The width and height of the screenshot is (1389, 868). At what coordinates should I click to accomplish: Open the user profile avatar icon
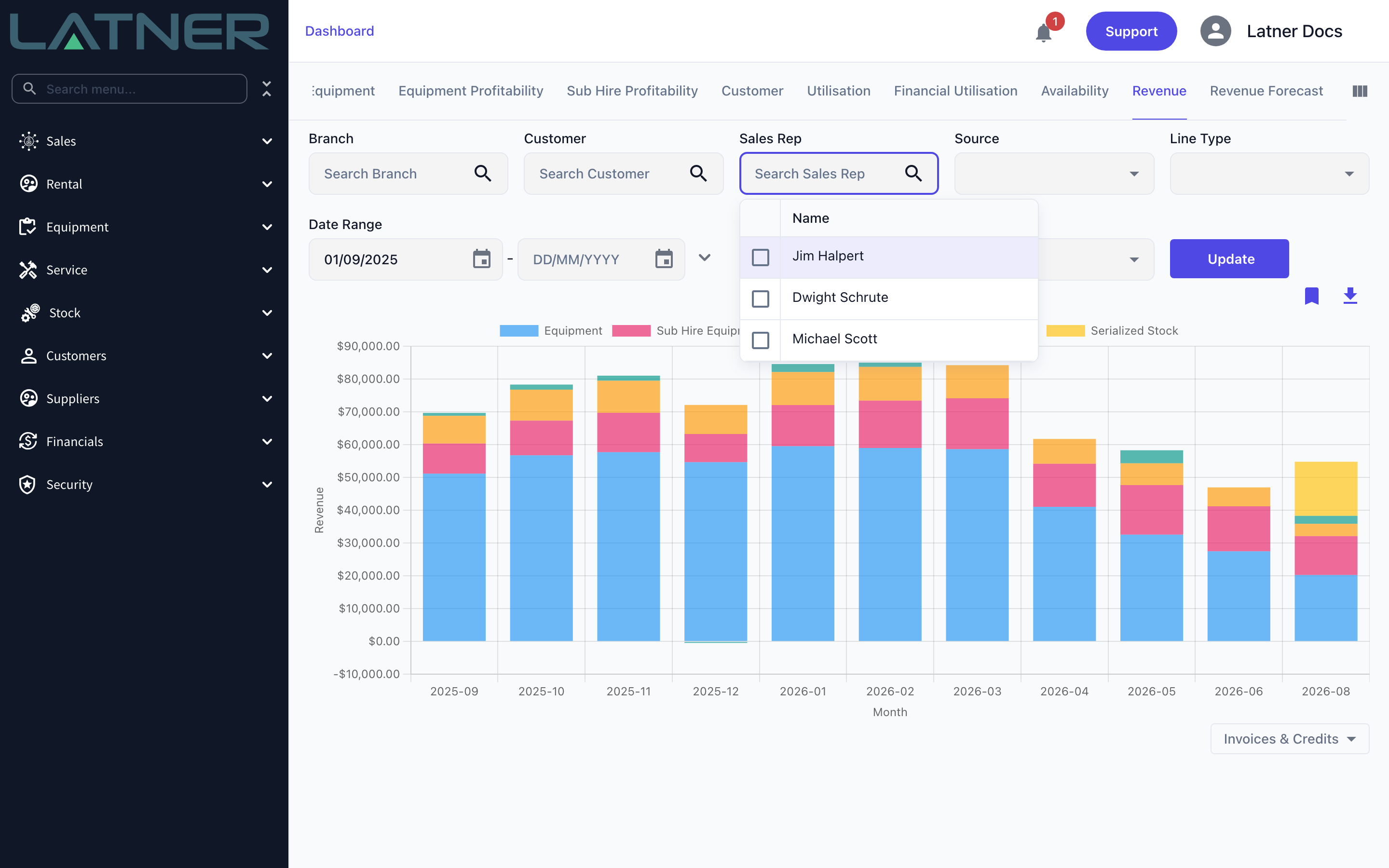[x=1216, y=31]
